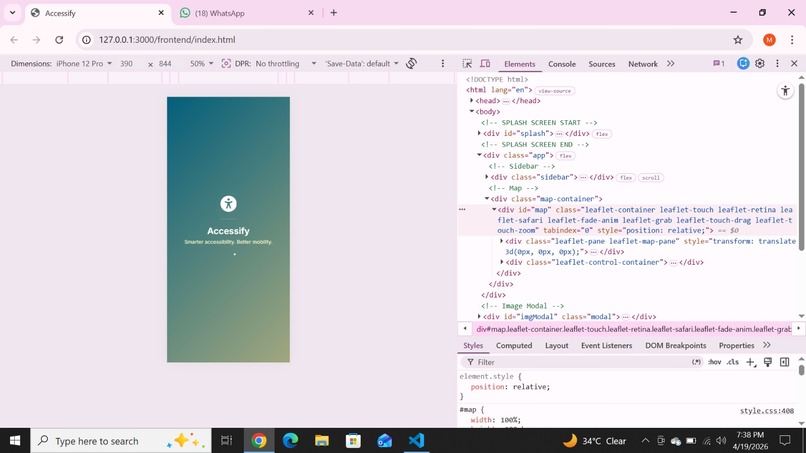Click the screen capture icon beside DPR

pyautogui.click(x=226, y=64)
